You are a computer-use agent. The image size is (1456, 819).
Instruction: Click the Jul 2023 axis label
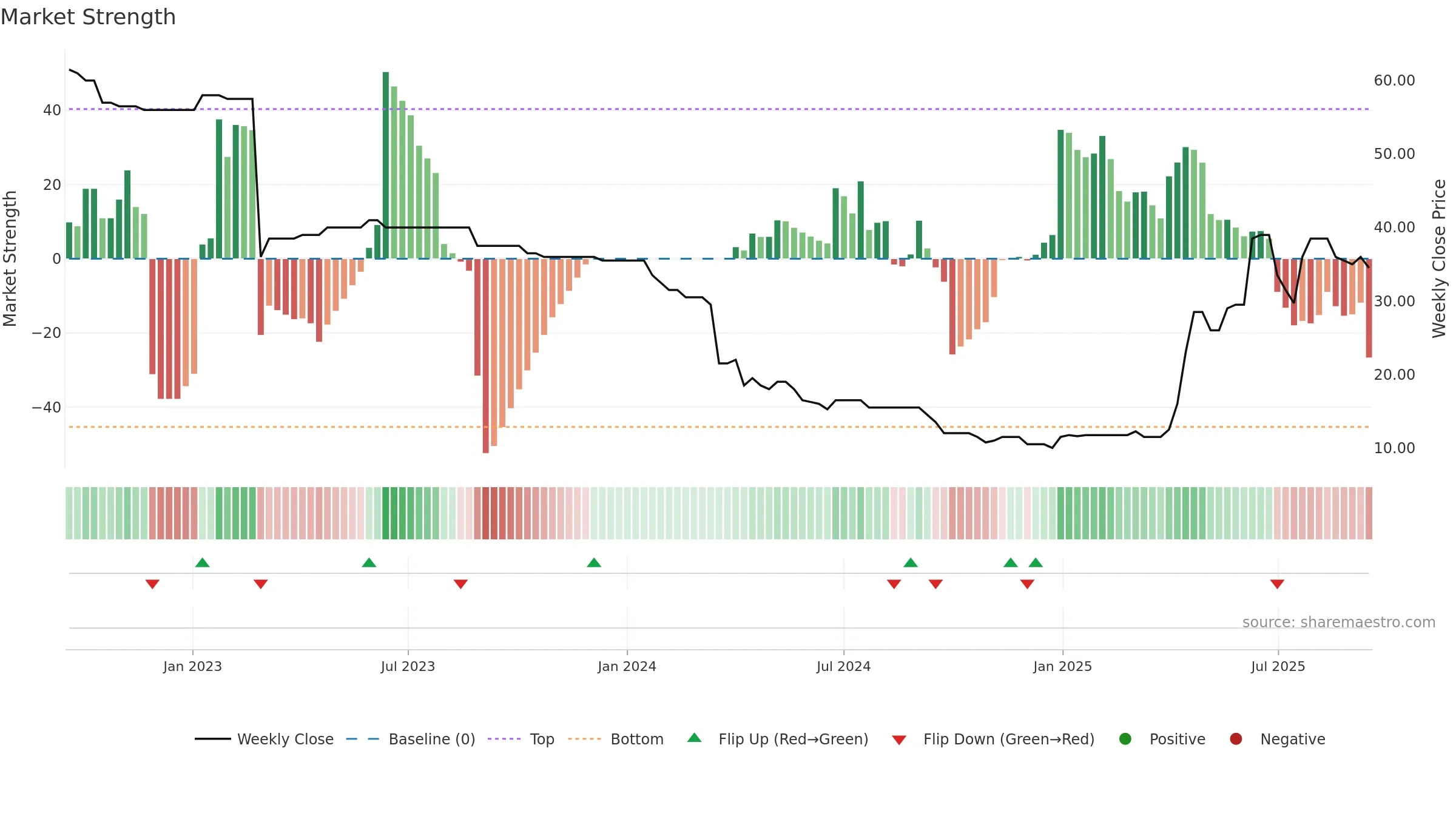pos(408,666)
